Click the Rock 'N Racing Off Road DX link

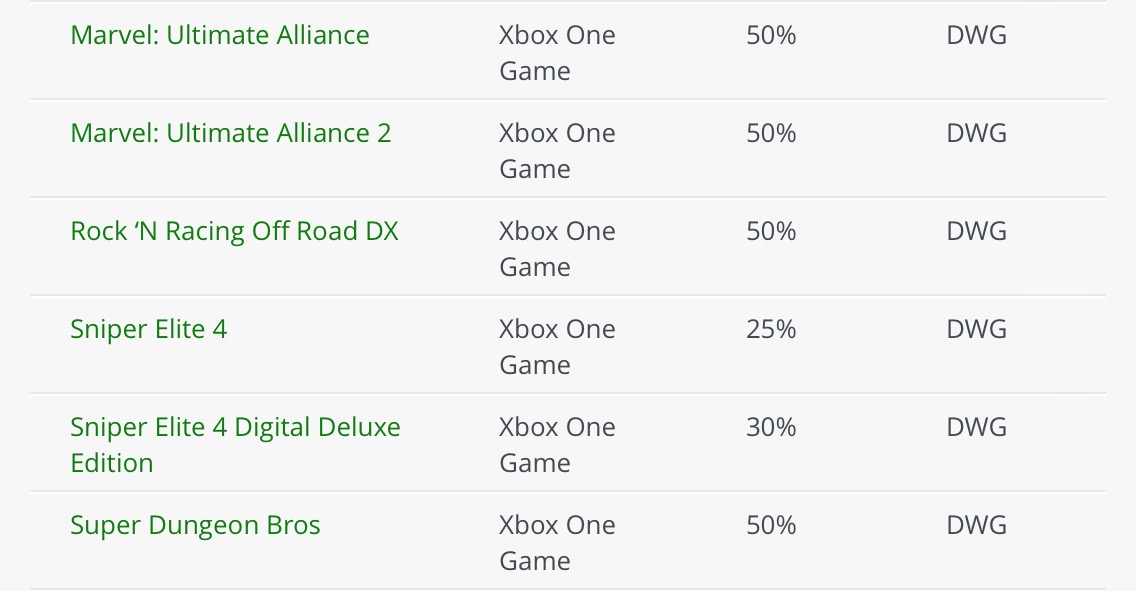234,231
